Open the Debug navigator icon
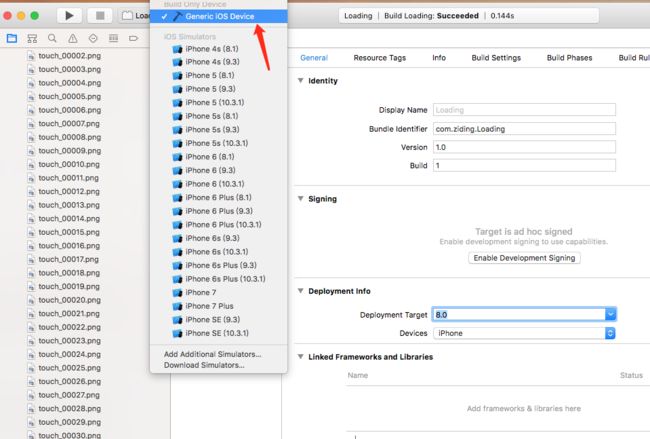650x439 pixels. tap(113, 39)
